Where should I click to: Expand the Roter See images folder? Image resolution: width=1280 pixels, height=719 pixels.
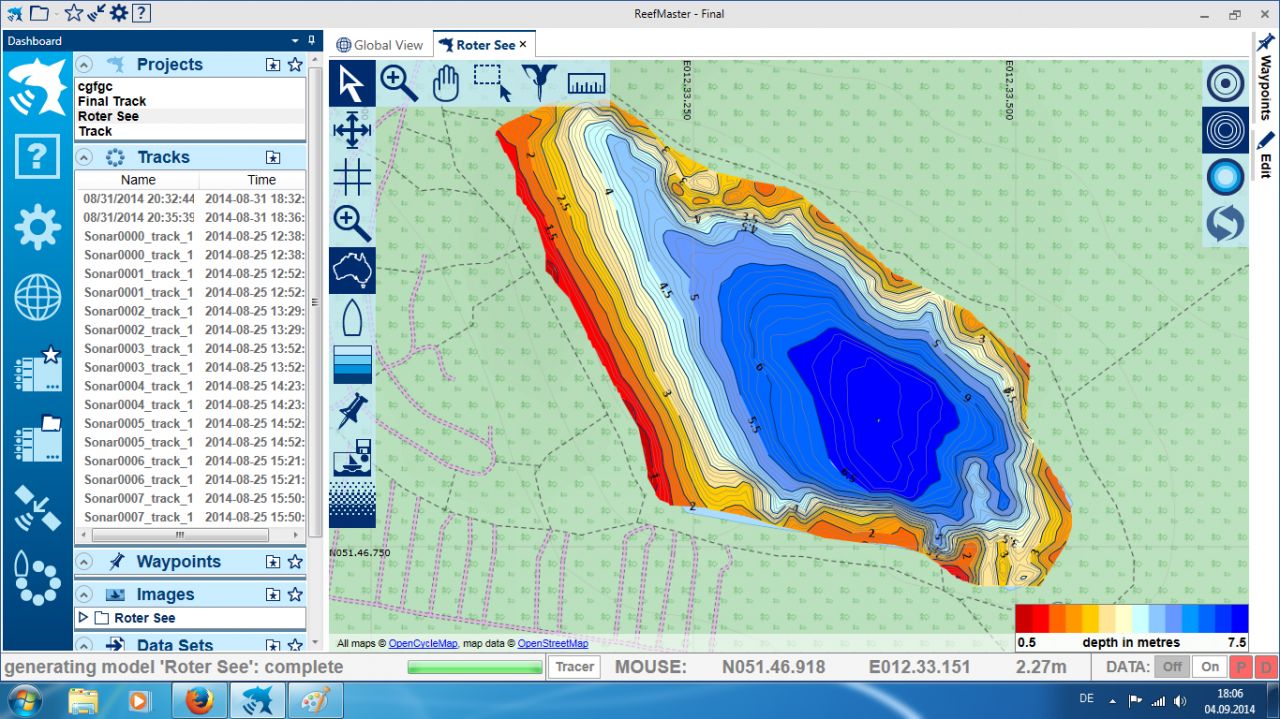(x=83, y=618)
